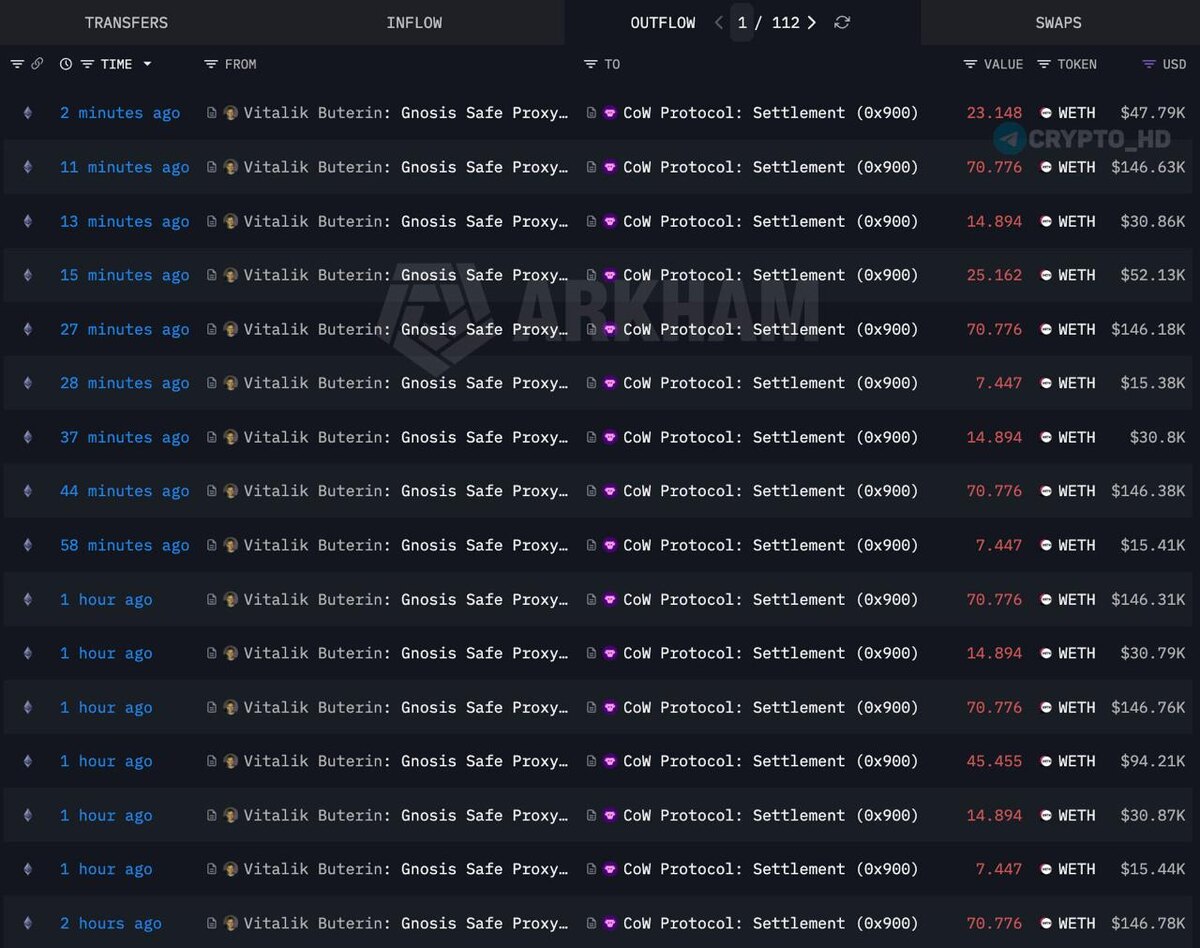Toggle TIME sort order arrow
Viewport: 1200px width, 948px height.
point(148,64)
